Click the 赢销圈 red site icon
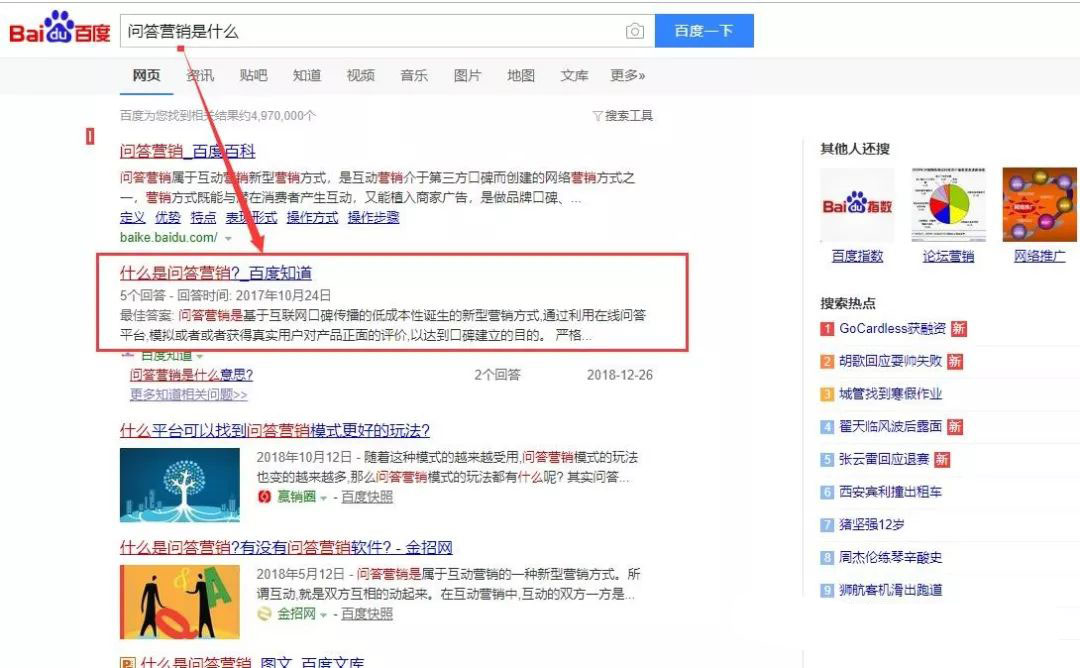The width and height of the screenshot is (1080, 668). (265, 497)
